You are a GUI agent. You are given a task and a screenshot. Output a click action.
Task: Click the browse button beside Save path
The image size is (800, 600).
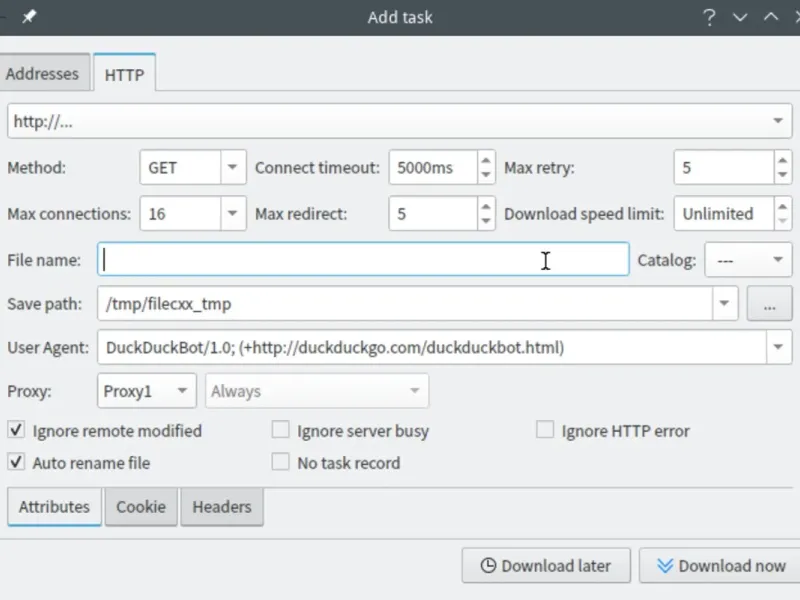click(769, 305)
